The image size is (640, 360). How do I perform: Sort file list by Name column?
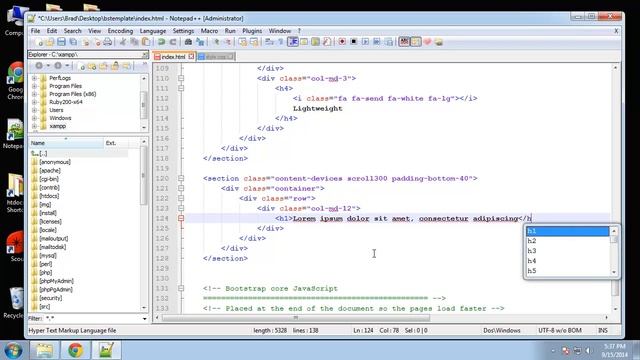point(66,143)
